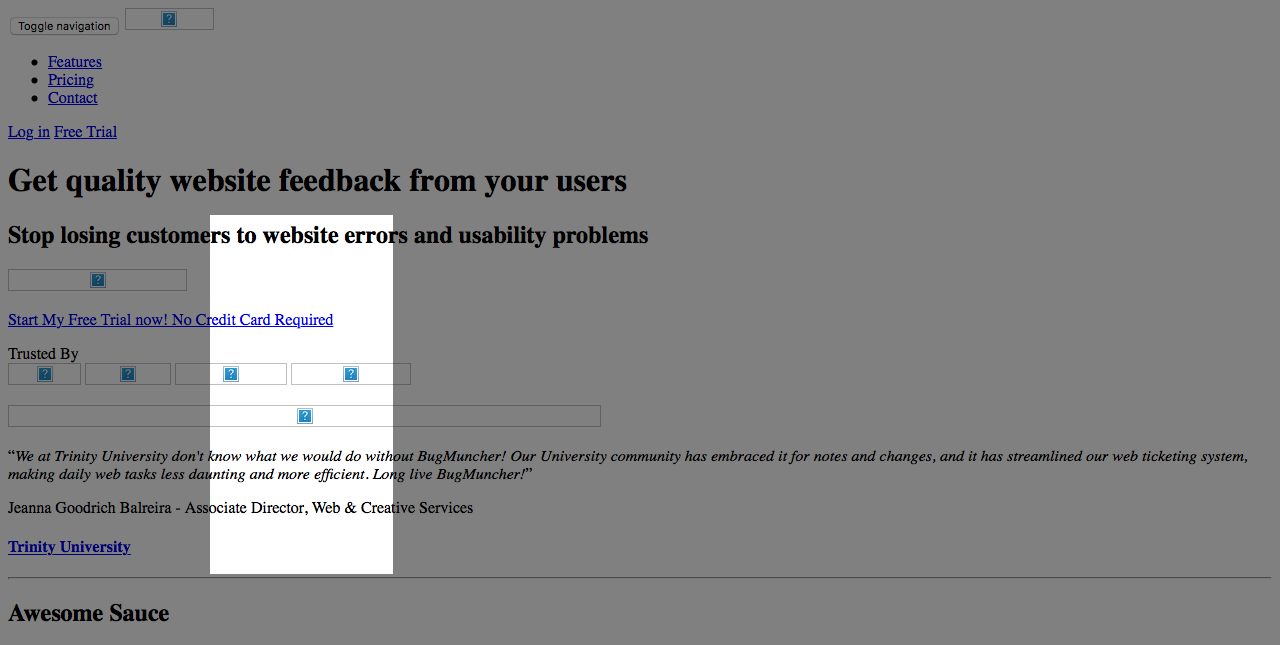The image size is (1280, 645).
Task: Open the Trinity University link
Action: [x=69, y=547]
